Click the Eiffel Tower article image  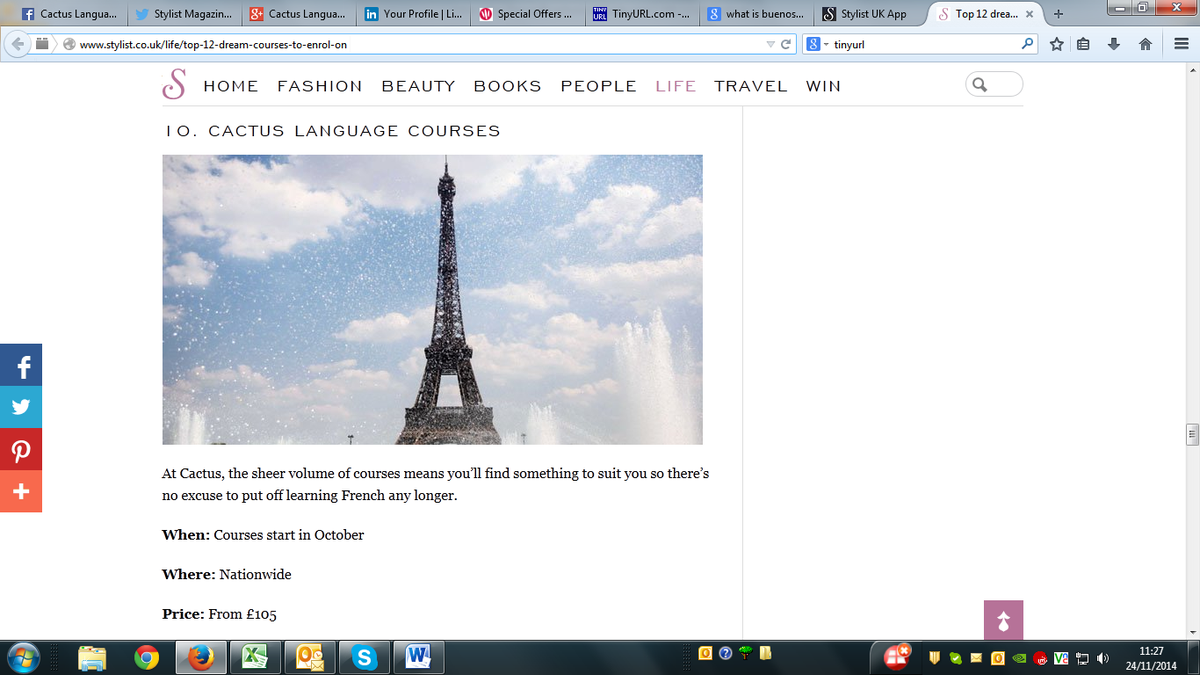(432, 299)
